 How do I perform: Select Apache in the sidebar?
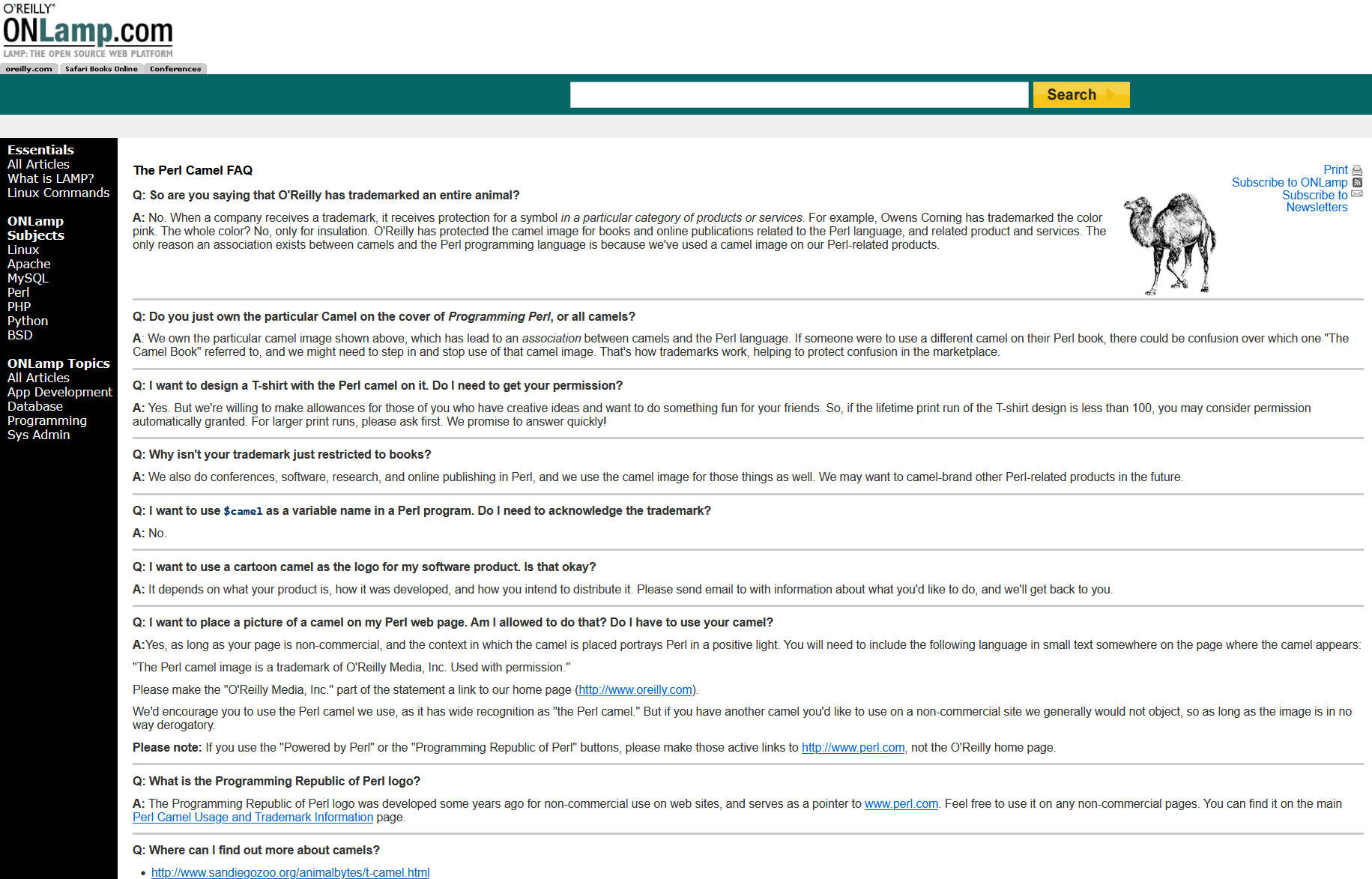(x=29, y=264)
